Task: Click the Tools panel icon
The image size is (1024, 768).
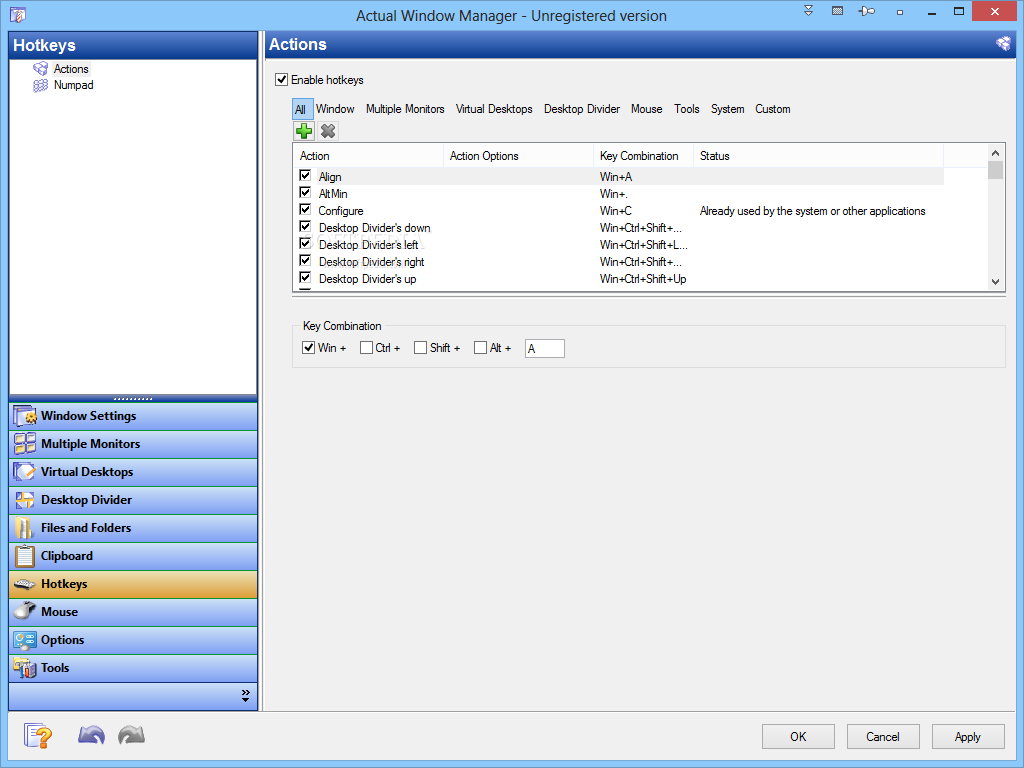Action: [25, 668]
